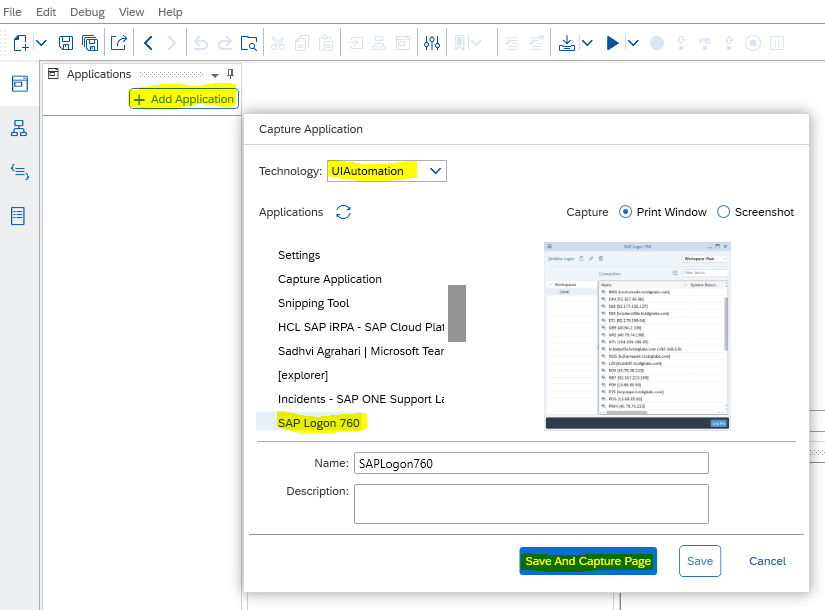Expand the bookmark dropdown arrow
The image size is (825, 610).
tap(476, 43)
